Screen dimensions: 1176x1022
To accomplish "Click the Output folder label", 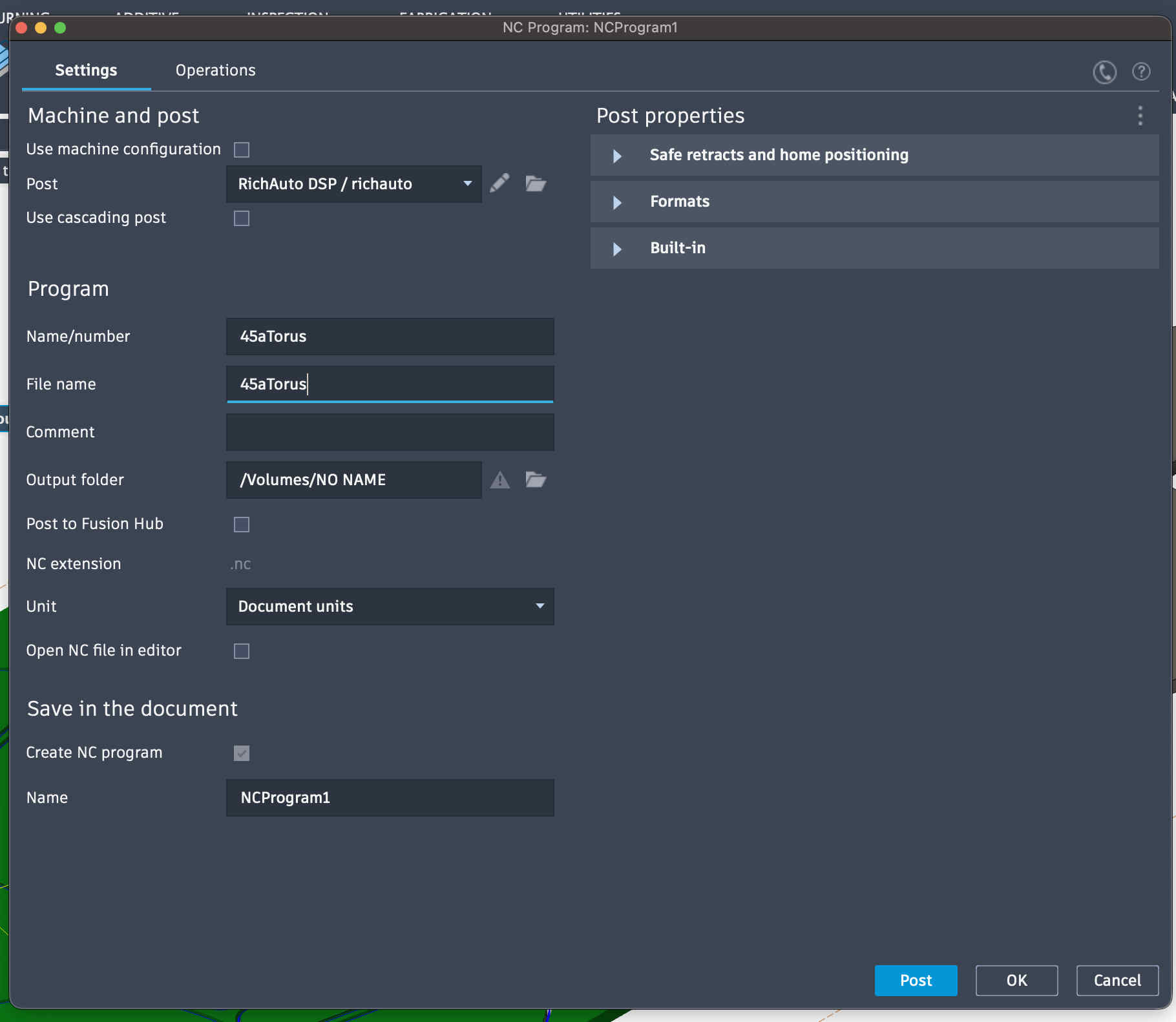I will tap(75, 480).
